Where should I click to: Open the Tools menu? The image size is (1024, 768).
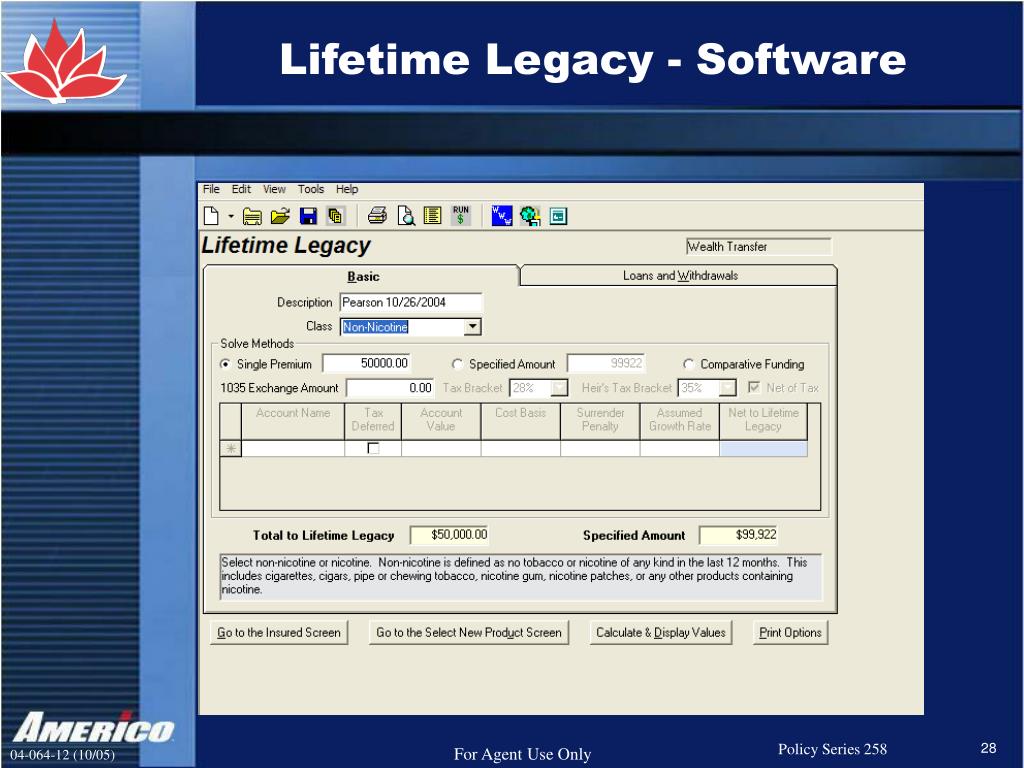click(x=311, y=189)
